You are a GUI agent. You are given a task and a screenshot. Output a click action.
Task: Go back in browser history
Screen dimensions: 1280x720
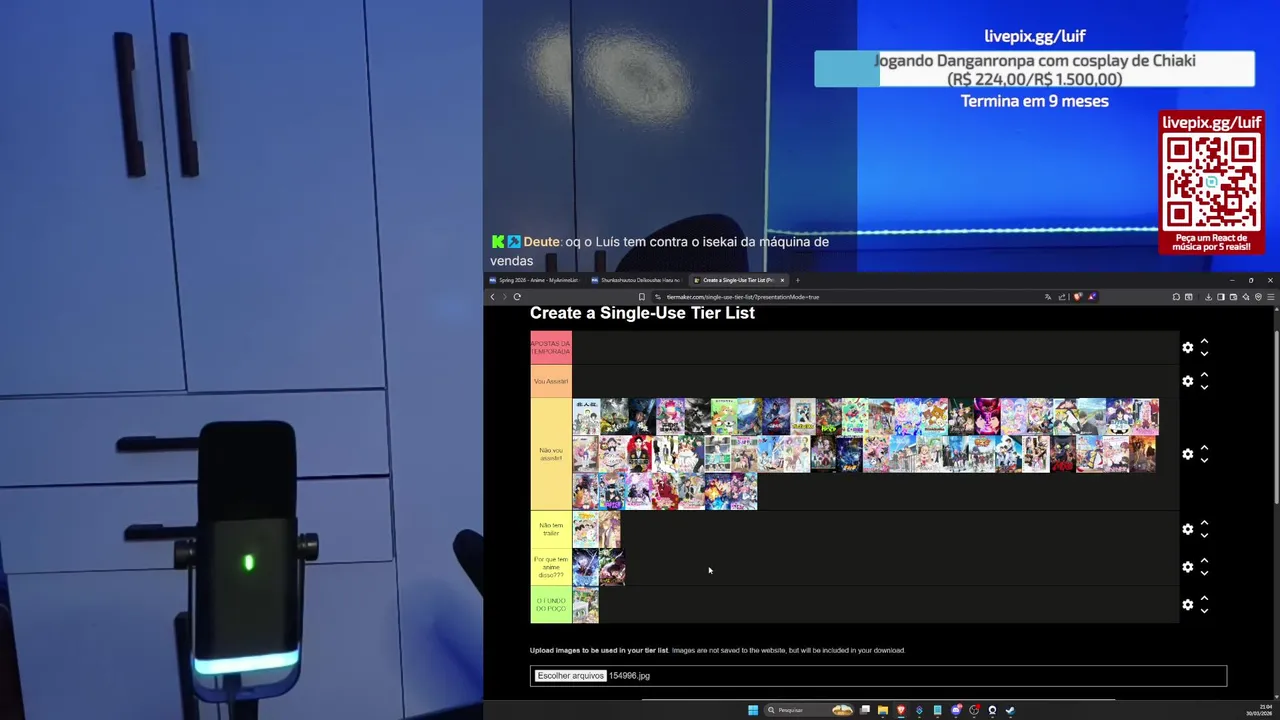coord(492,297)
